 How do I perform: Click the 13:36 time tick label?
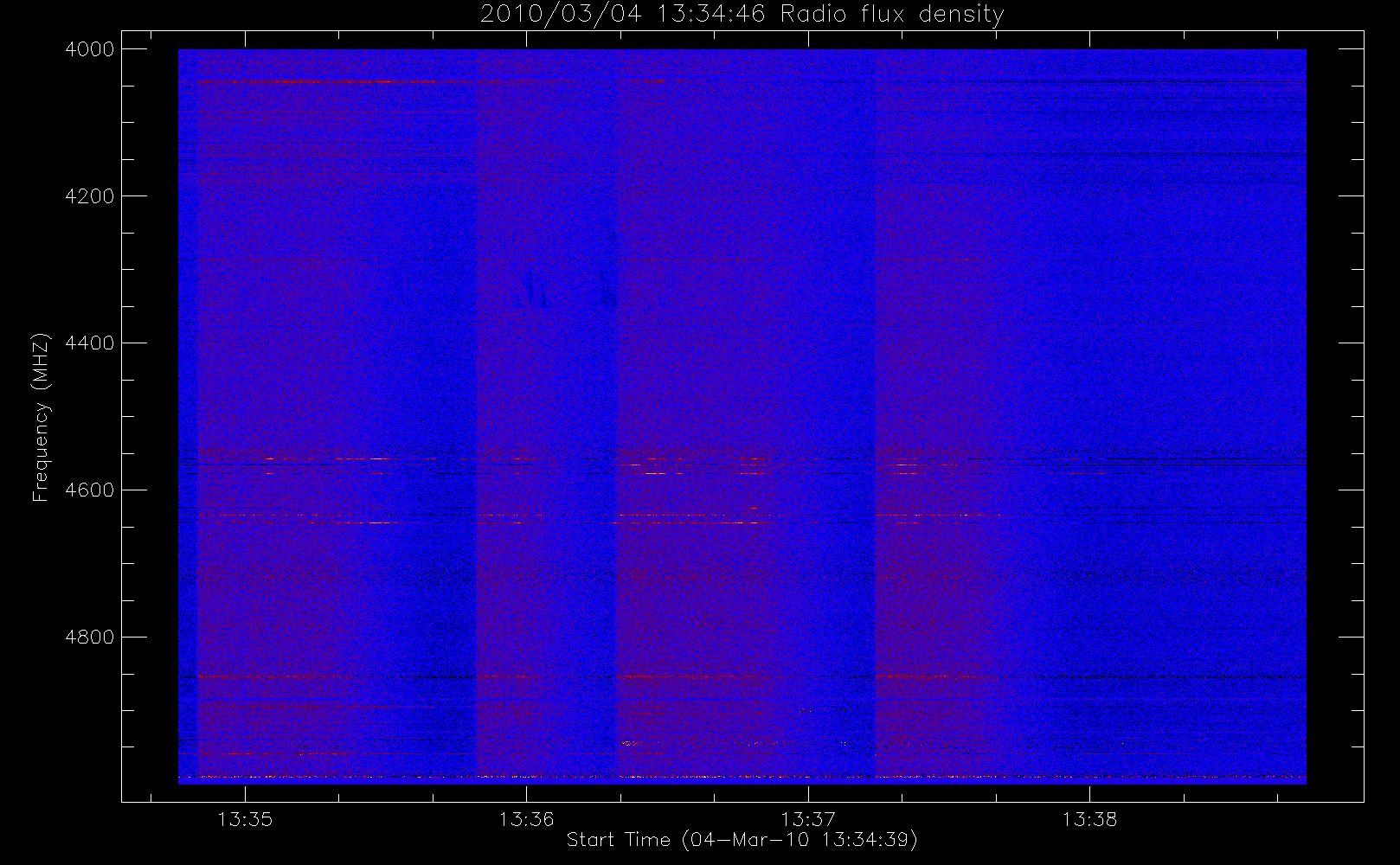pos(527,819)
